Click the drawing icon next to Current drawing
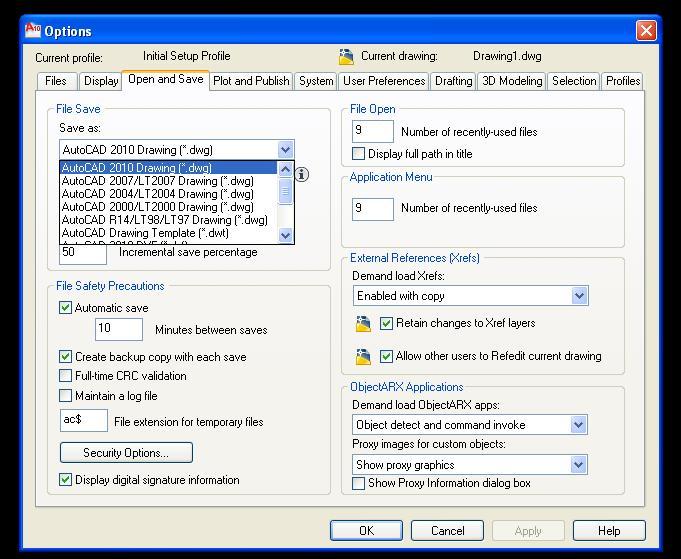 coord(346,57)
